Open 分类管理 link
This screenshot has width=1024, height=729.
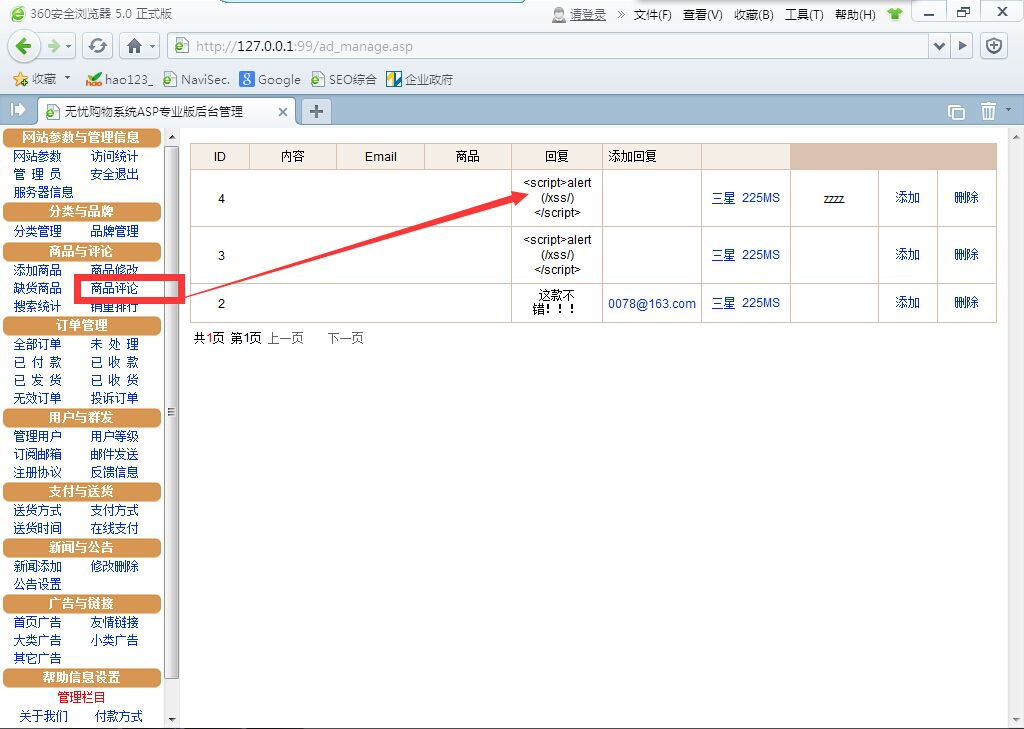(x=37, y=231)
